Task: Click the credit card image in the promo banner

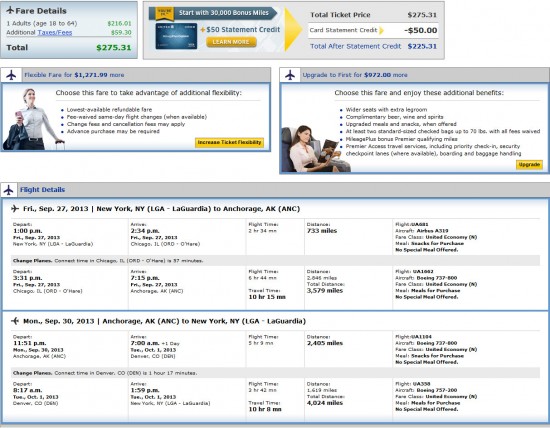Action: [x=176, y=36]
